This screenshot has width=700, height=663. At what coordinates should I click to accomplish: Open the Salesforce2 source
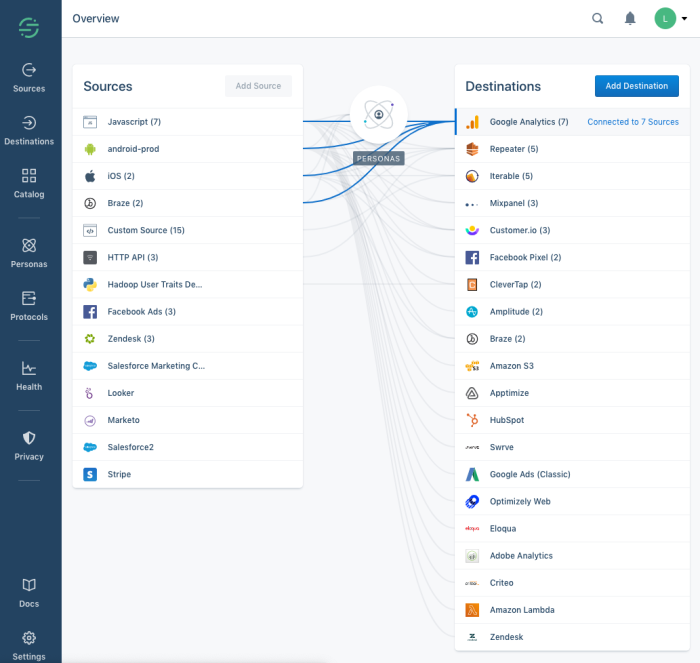click(x=188, y=447)
